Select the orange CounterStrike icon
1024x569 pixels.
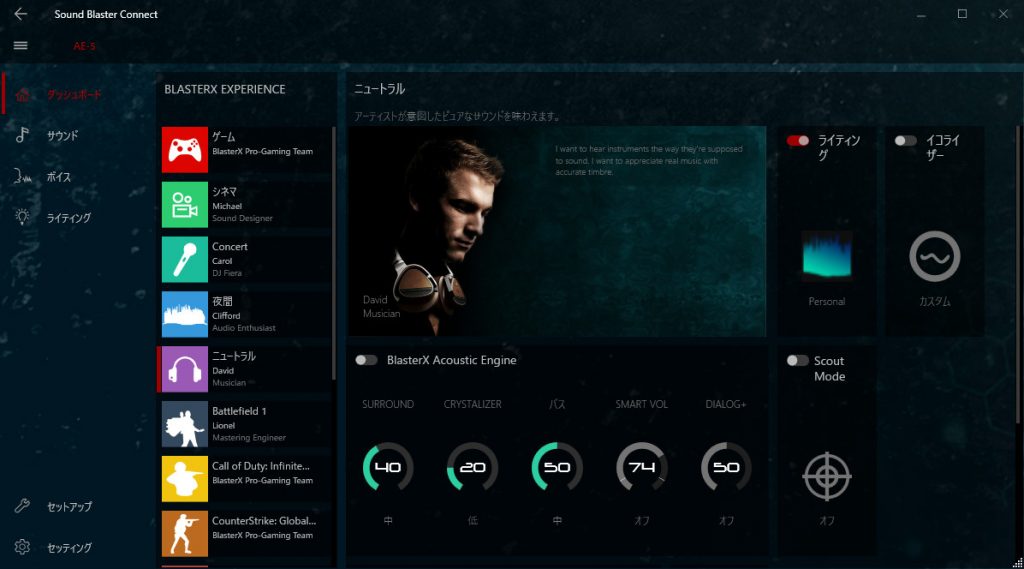[x=185, y=534]
